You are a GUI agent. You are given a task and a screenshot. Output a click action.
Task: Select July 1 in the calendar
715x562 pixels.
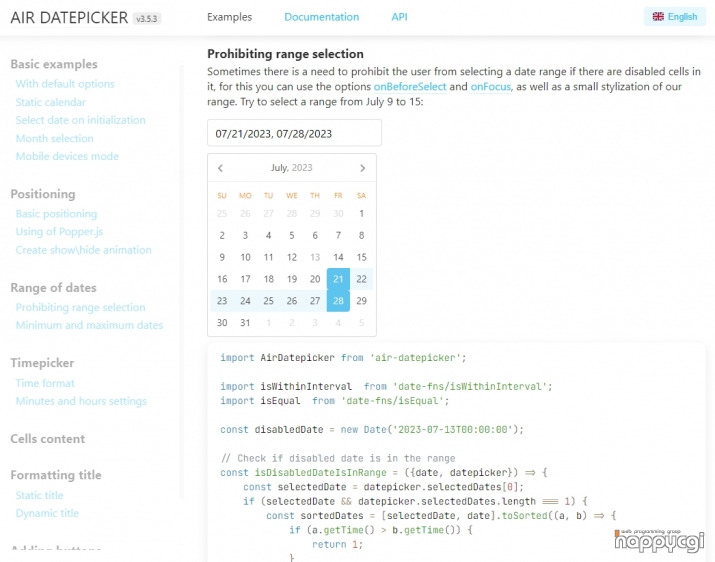pyautogui.click(x=361, y=213)
